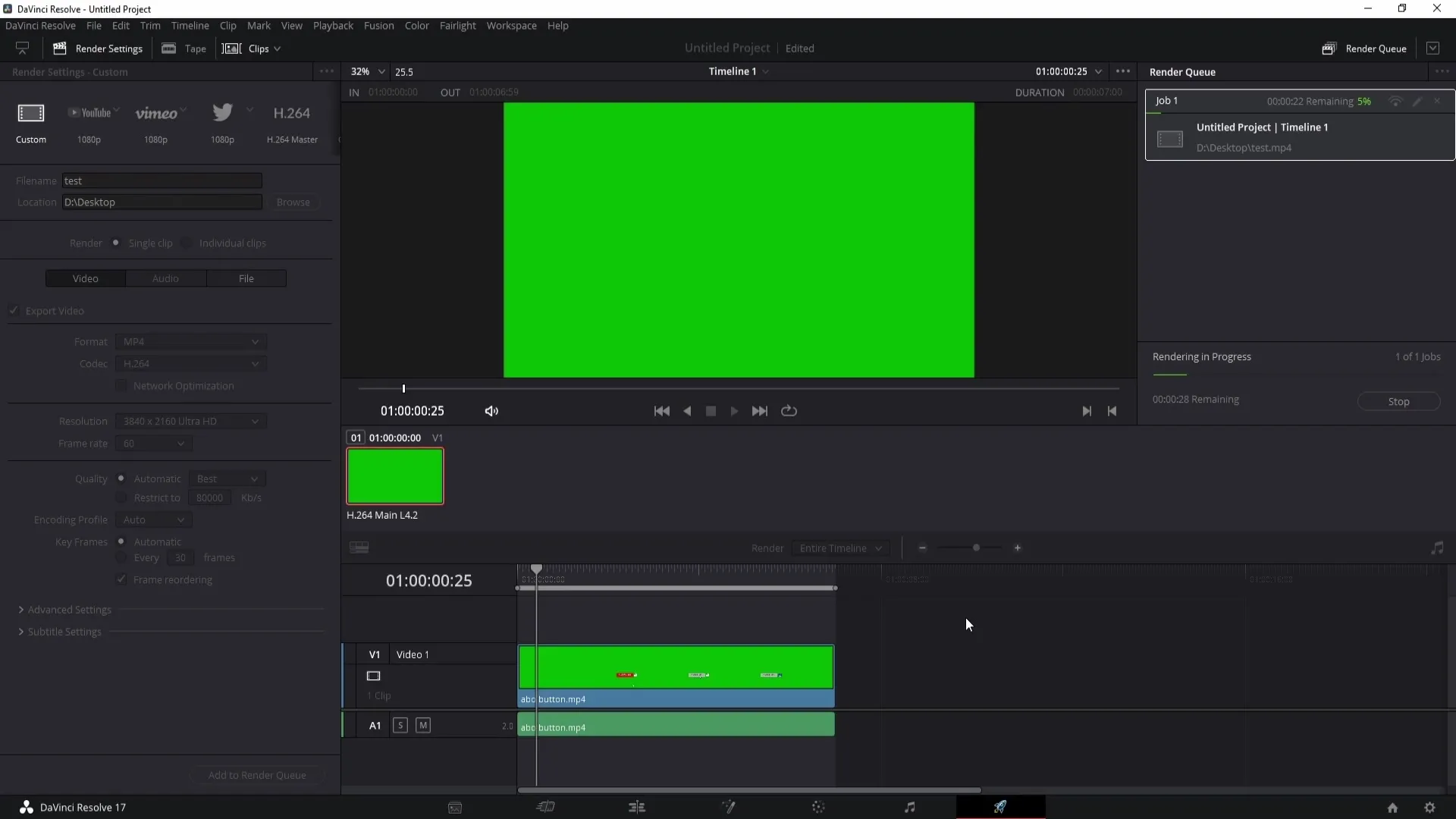Switch to the Edit page icon
This screenshot has width=1456, height=819.
(x=637, y=807)
